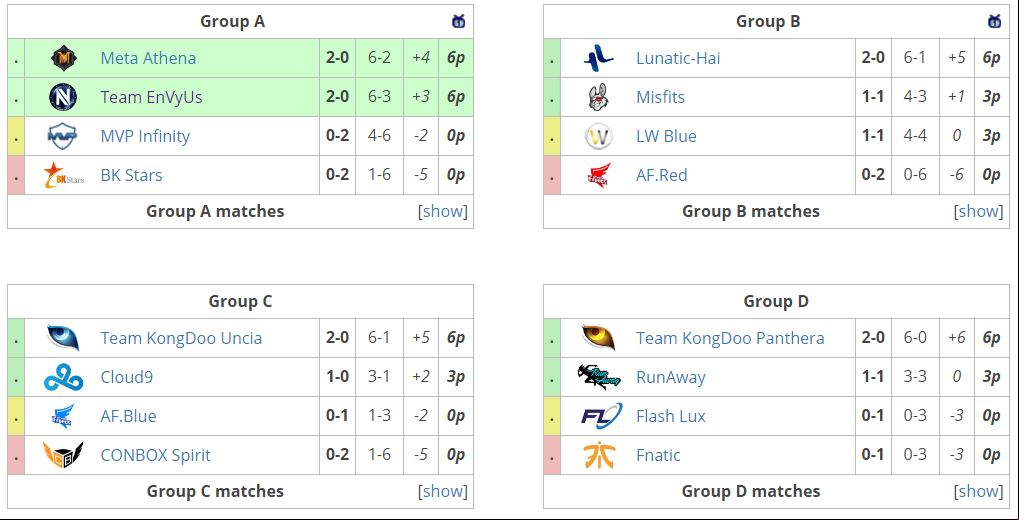1019x520 pixels.
Task: Show Group A matches
Action: coord(443,211)
